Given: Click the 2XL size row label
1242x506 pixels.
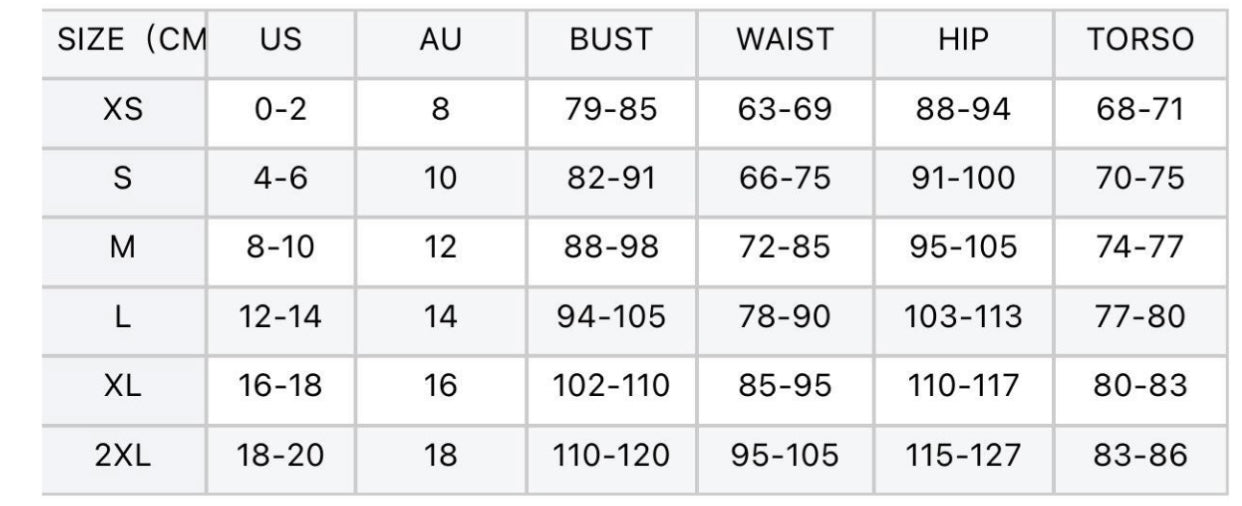Looking at the screenshot, I should pyautogui.click(x=123, y=455).
